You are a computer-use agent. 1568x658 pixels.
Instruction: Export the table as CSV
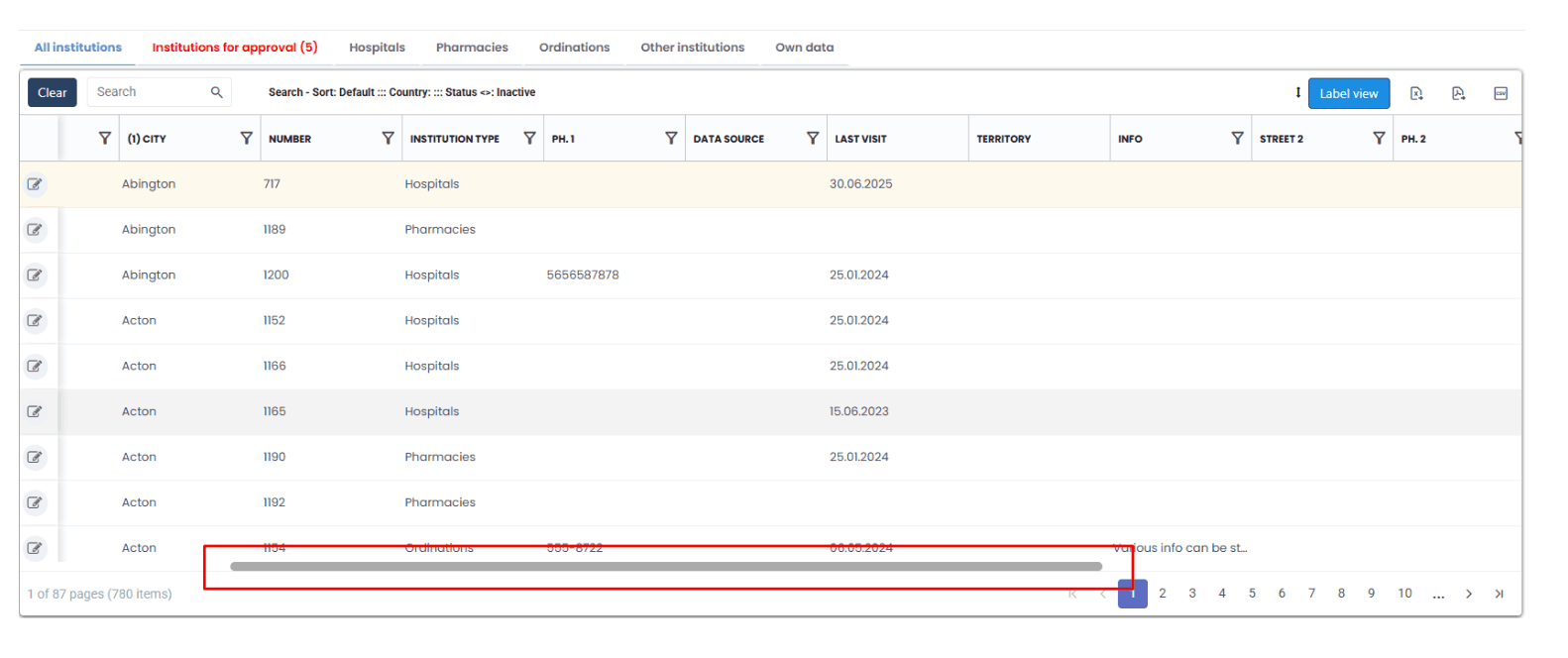1501,93
